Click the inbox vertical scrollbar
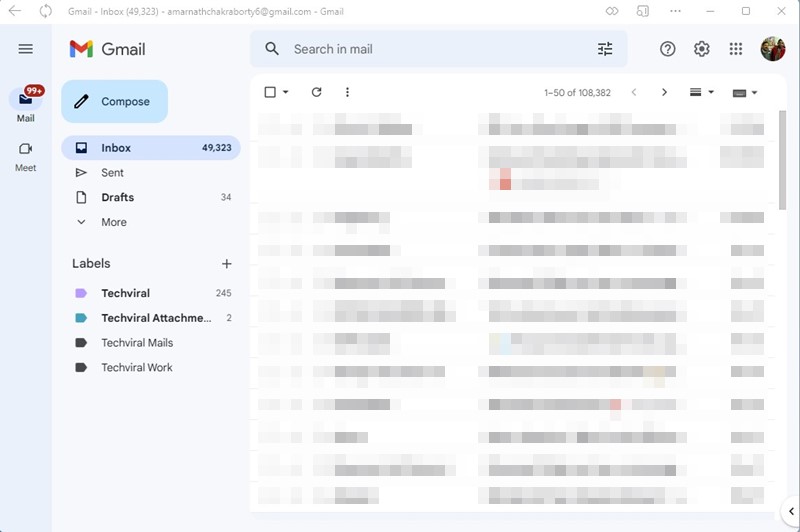Viewport: 800px width, 532px height. tap(783, 160)
